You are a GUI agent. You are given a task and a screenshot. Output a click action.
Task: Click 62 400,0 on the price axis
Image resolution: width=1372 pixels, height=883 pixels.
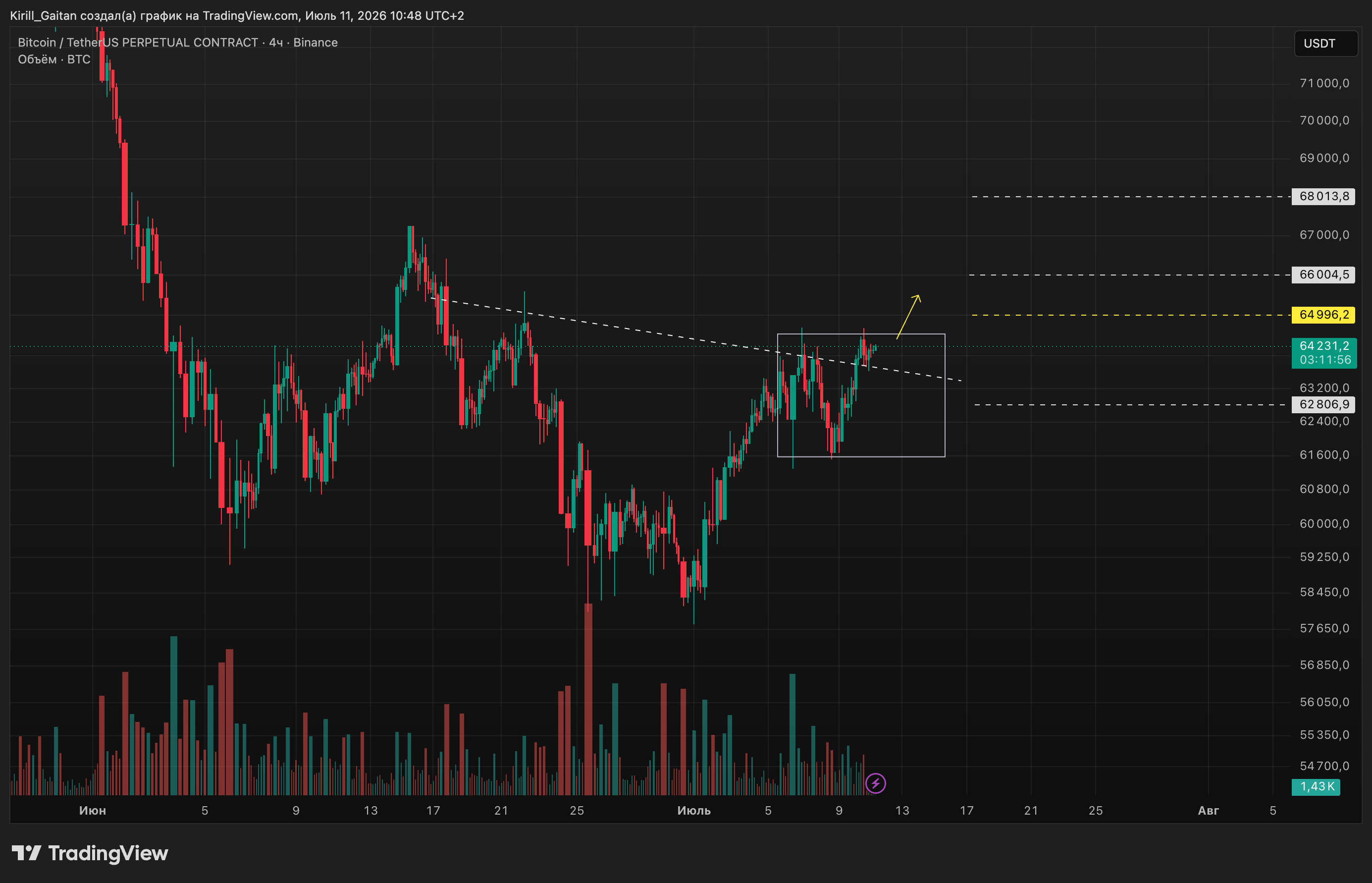click(1324, 421)
